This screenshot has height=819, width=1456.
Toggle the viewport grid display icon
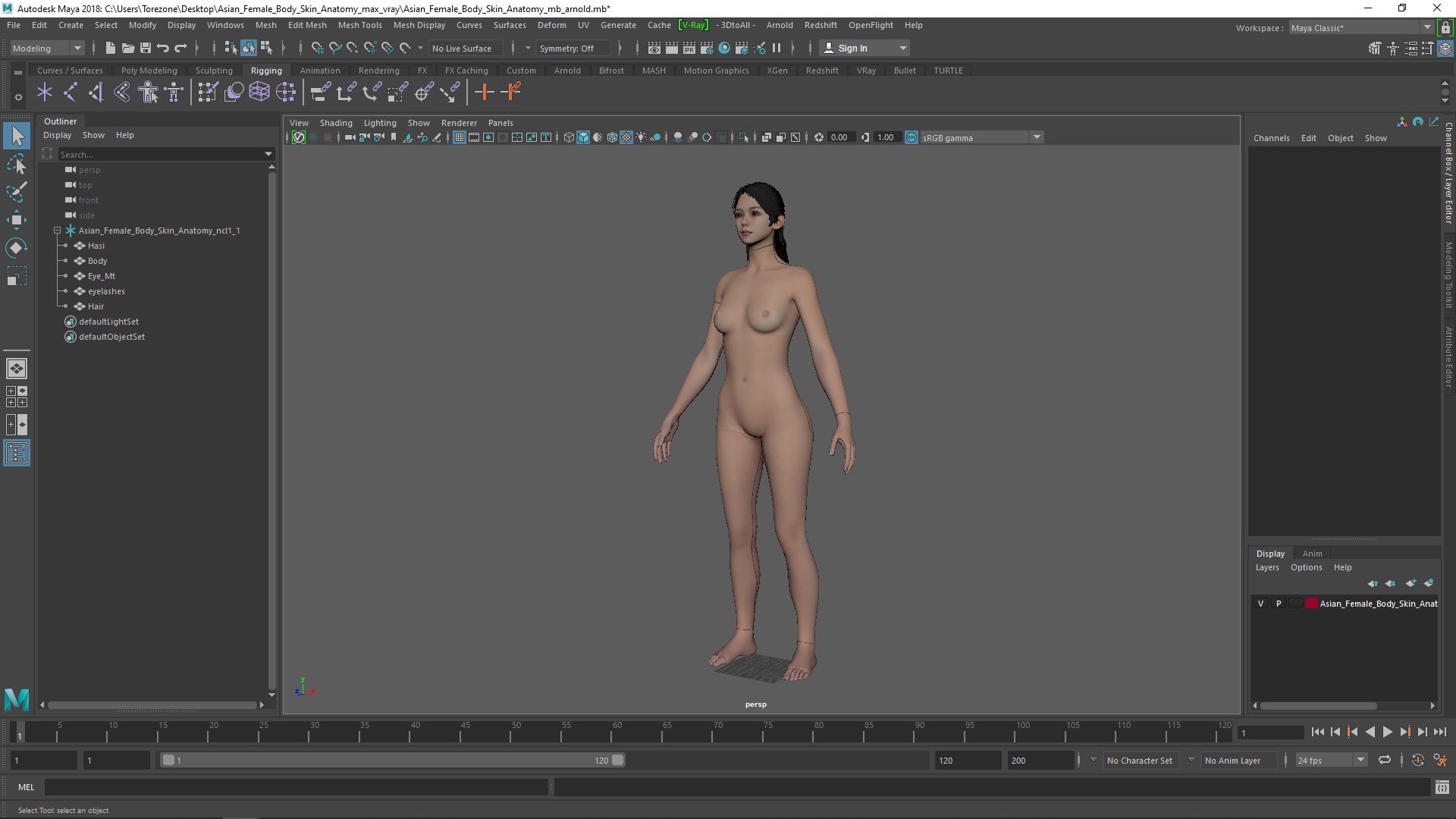460,137
